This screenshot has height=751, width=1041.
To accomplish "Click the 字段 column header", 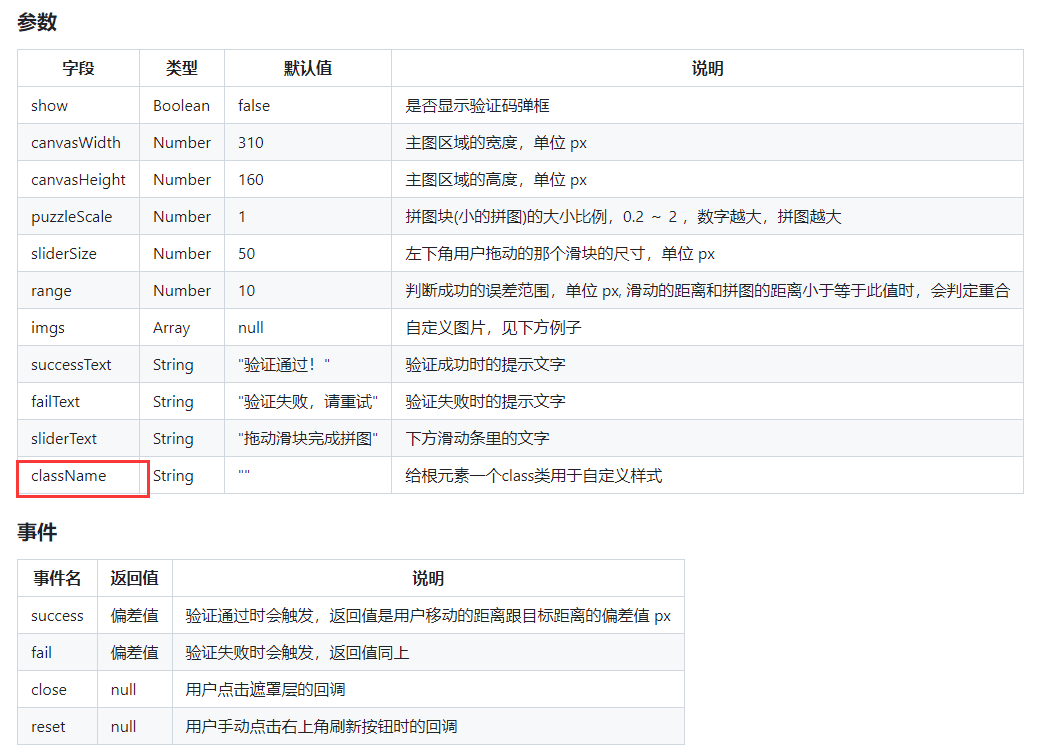I will (78, 67).
